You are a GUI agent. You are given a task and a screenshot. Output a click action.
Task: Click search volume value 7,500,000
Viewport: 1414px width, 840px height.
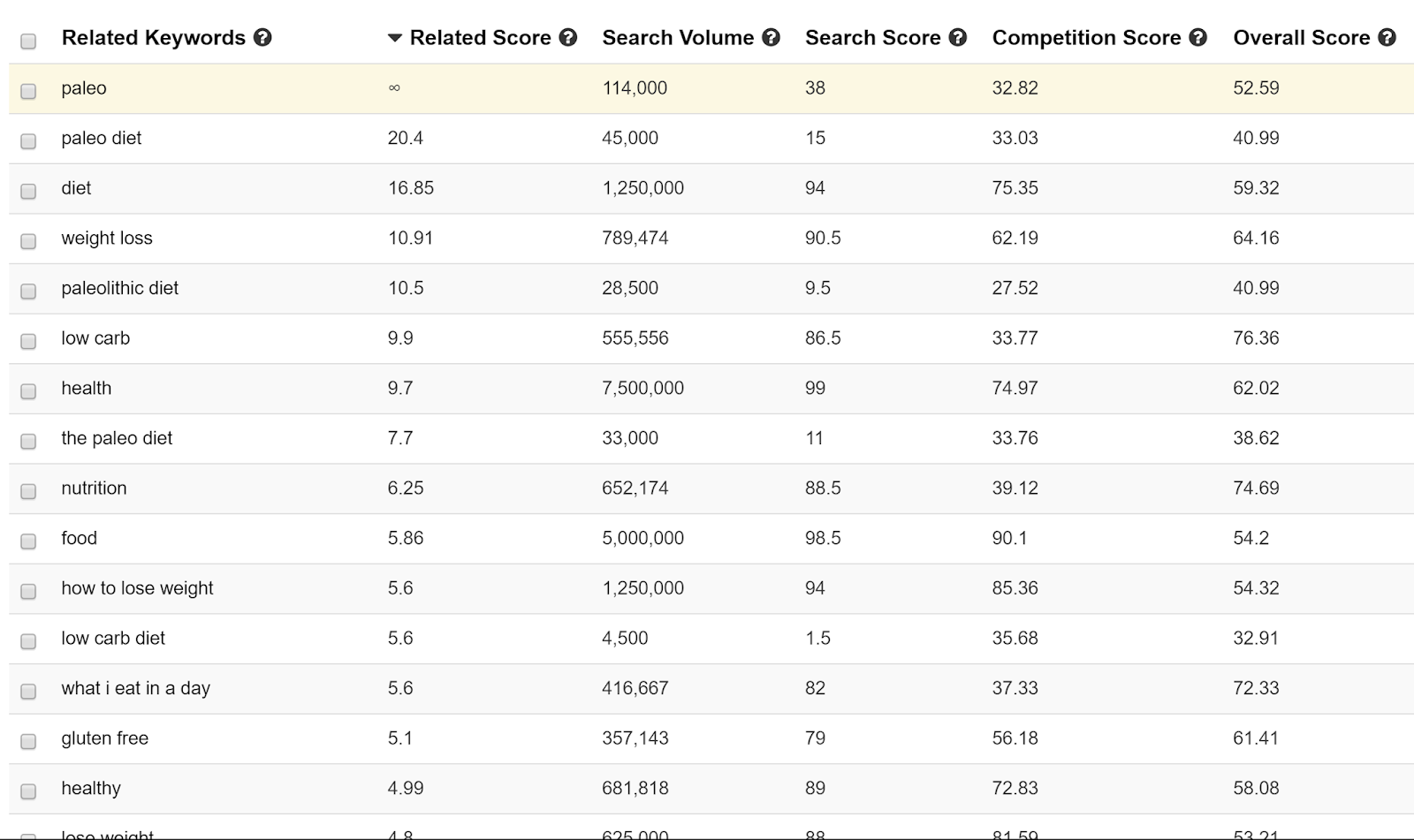click(642, 388)
